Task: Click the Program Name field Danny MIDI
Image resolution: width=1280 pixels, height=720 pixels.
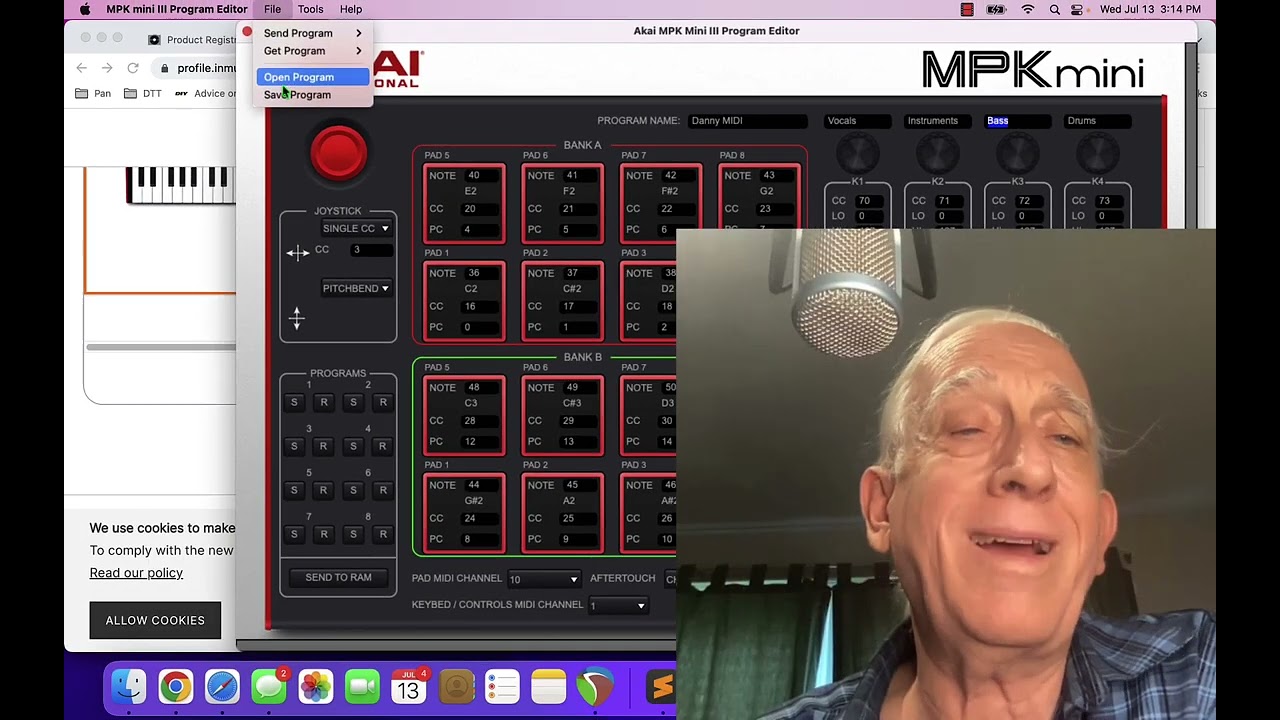Action: click(x=747, y=121)
